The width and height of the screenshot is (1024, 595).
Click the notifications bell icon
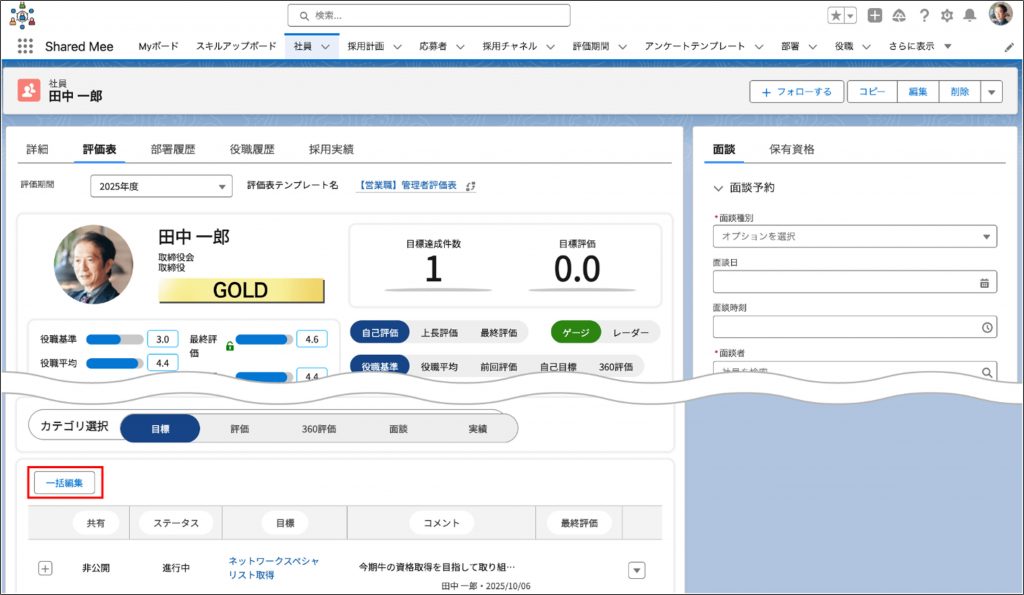click(969, 15)
